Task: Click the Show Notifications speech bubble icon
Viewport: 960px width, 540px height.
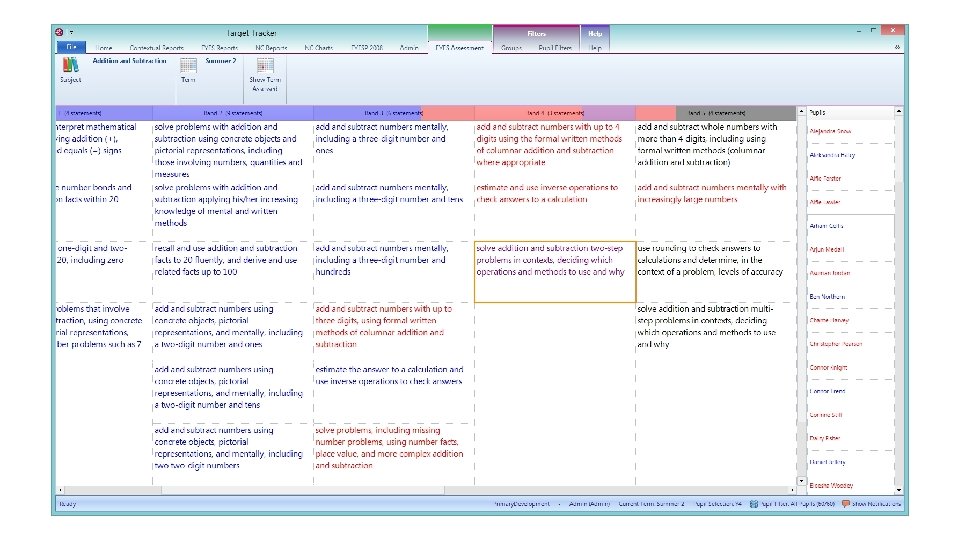Action: coord(846,504)
